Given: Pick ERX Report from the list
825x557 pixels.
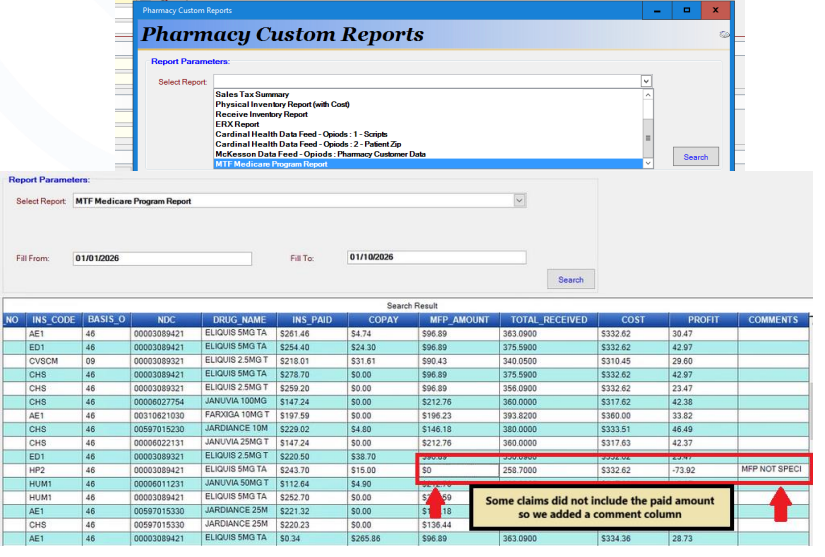Looking at the screenshot, I should pyautogui.click(x=237, y=124).
